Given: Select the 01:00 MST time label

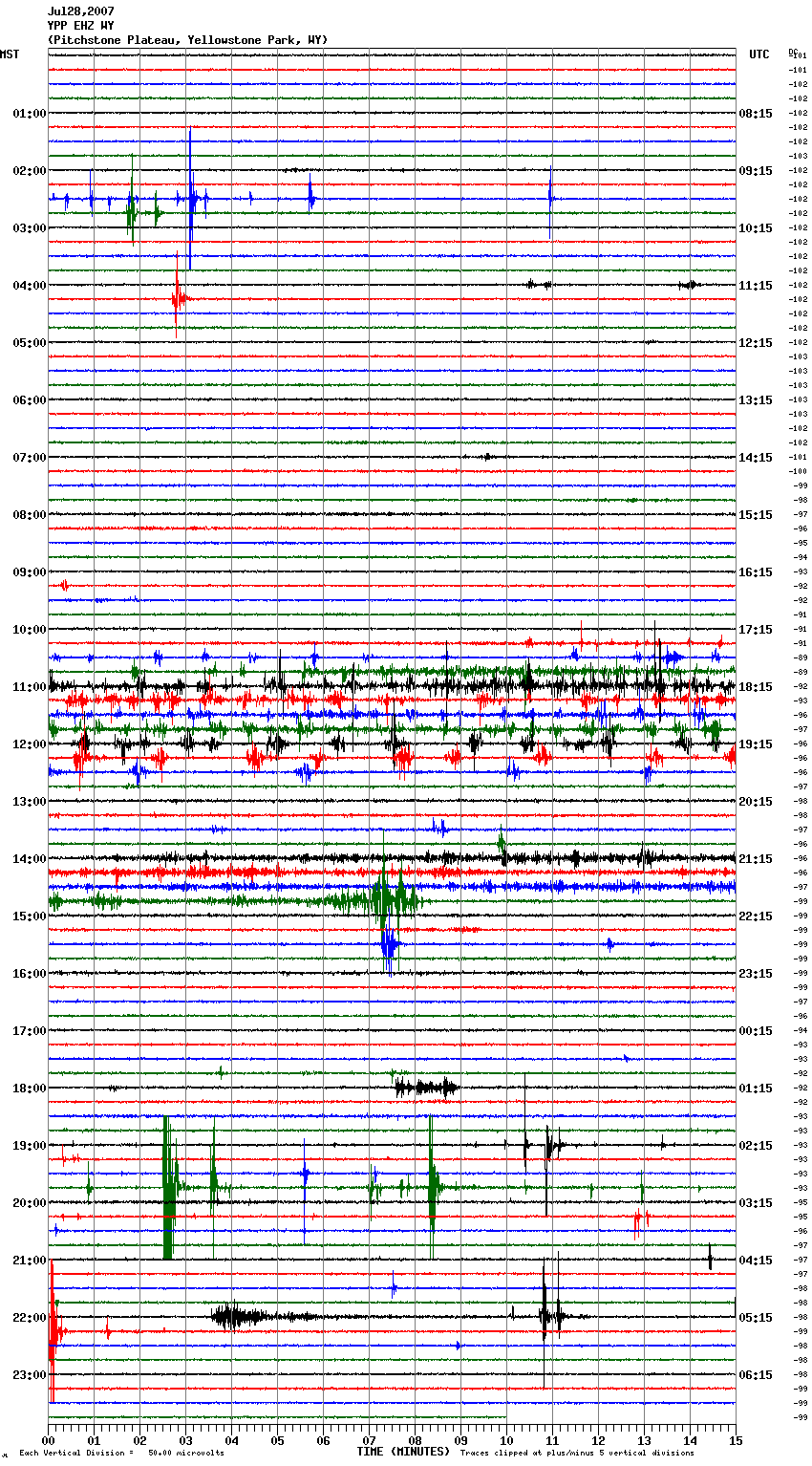Looking at the screenshot, I should coord(30,114).
